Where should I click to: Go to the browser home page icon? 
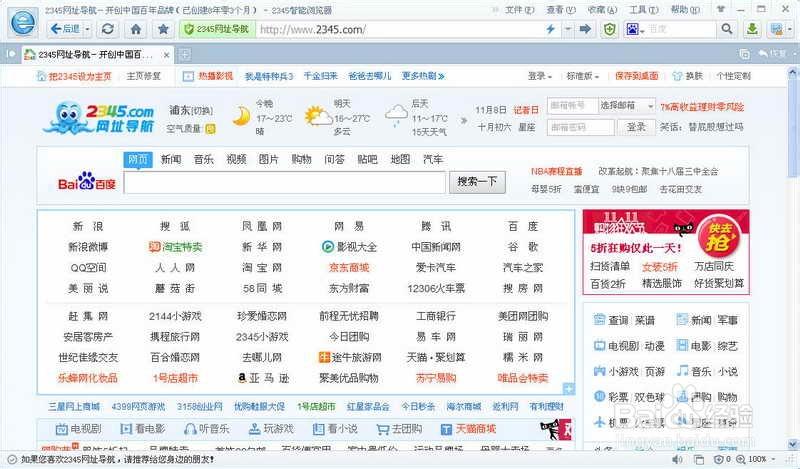[136, 29]
